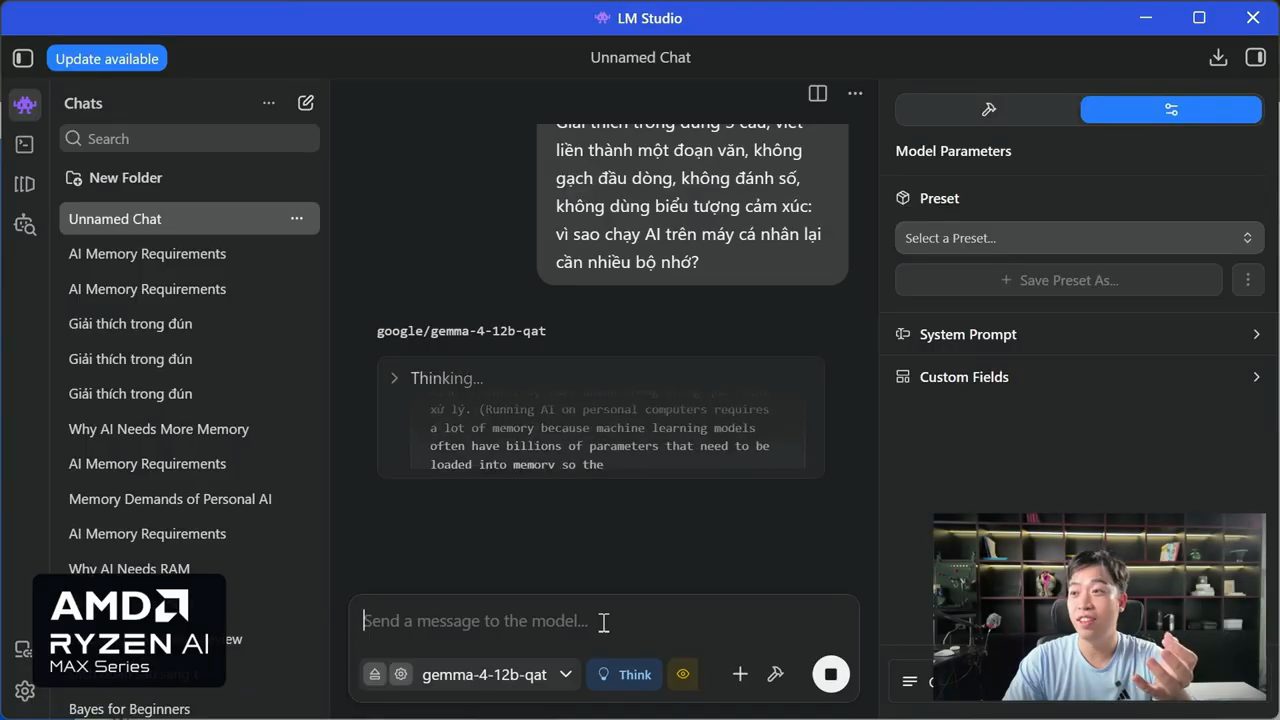Screen dimensions: 1280x720
Task: Toggle the left sidebar panel
Action: 23,58
